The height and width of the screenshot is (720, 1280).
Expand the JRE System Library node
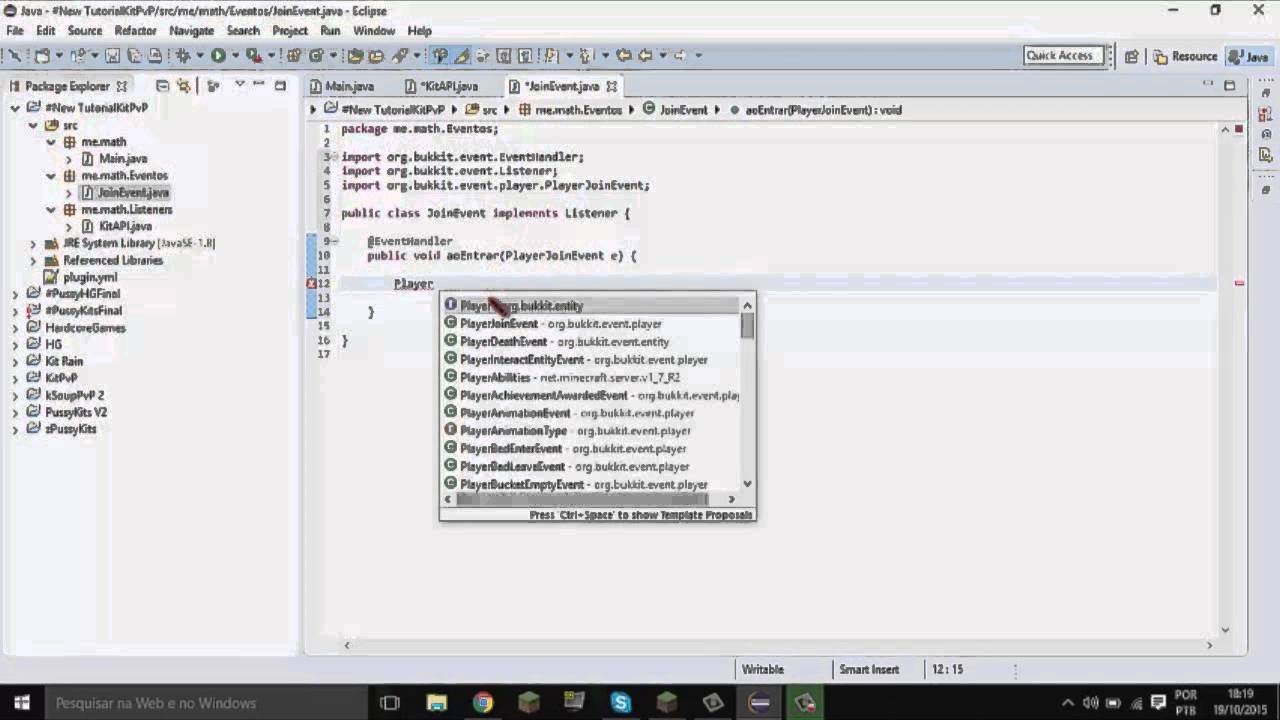pos(33,243)
